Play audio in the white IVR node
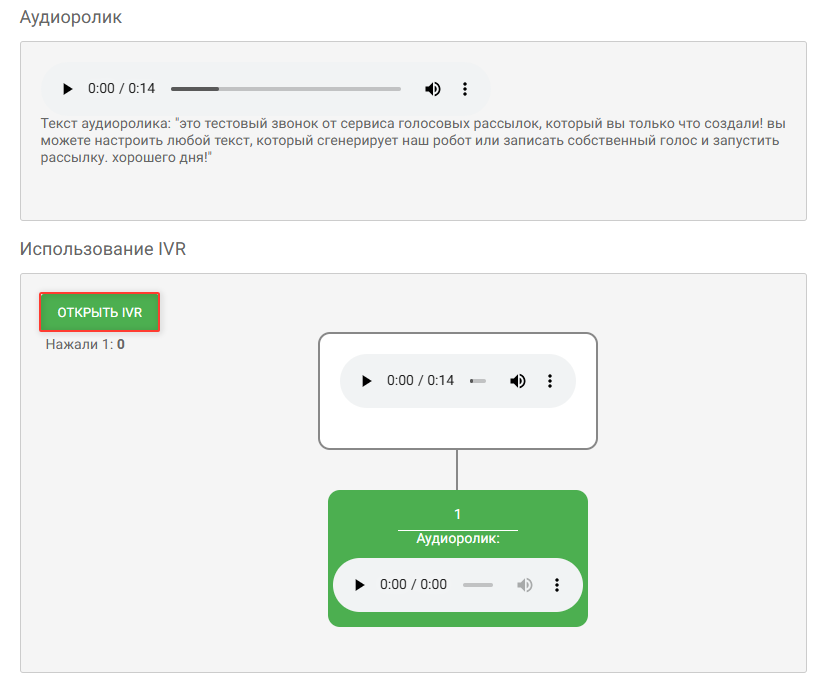This screenshot has width=831, height=691. (x=366, y=380)
